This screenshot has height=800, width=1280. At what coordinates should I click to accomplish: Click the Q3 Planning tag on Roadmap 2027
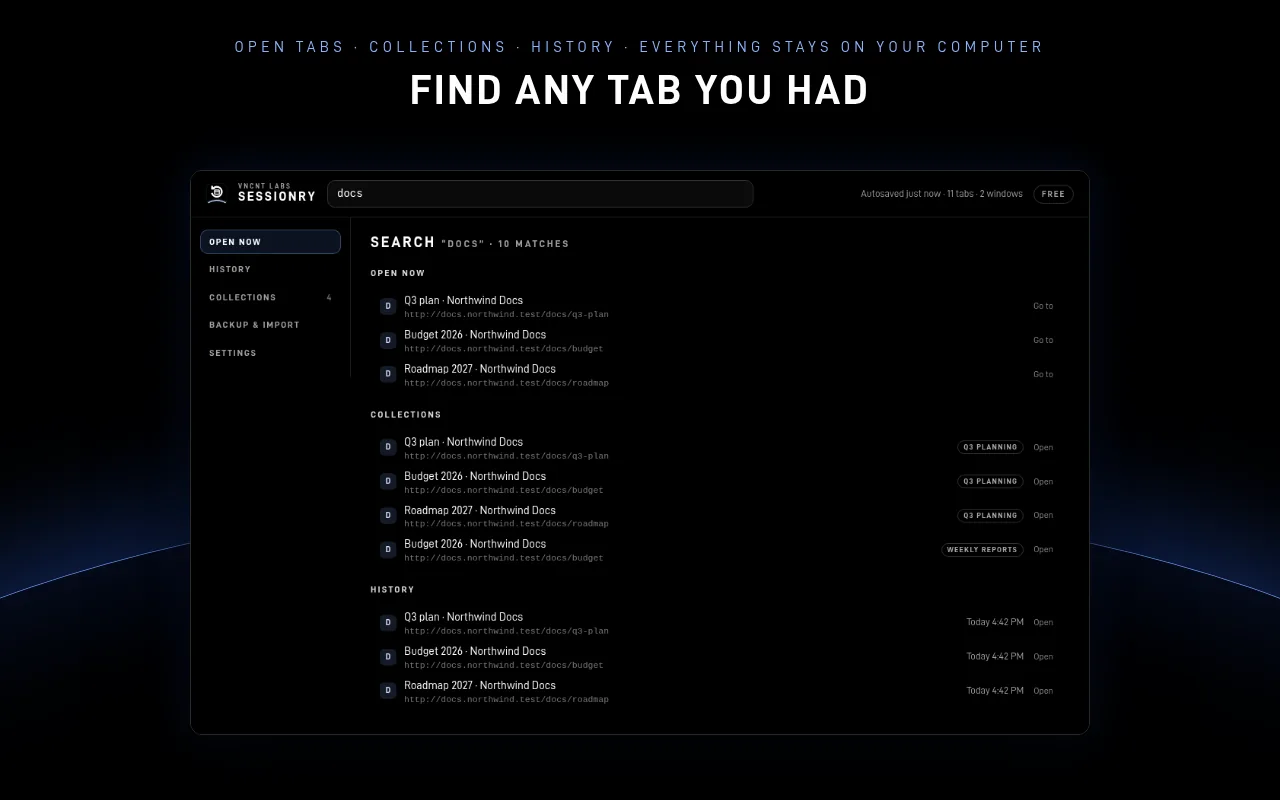990,515
